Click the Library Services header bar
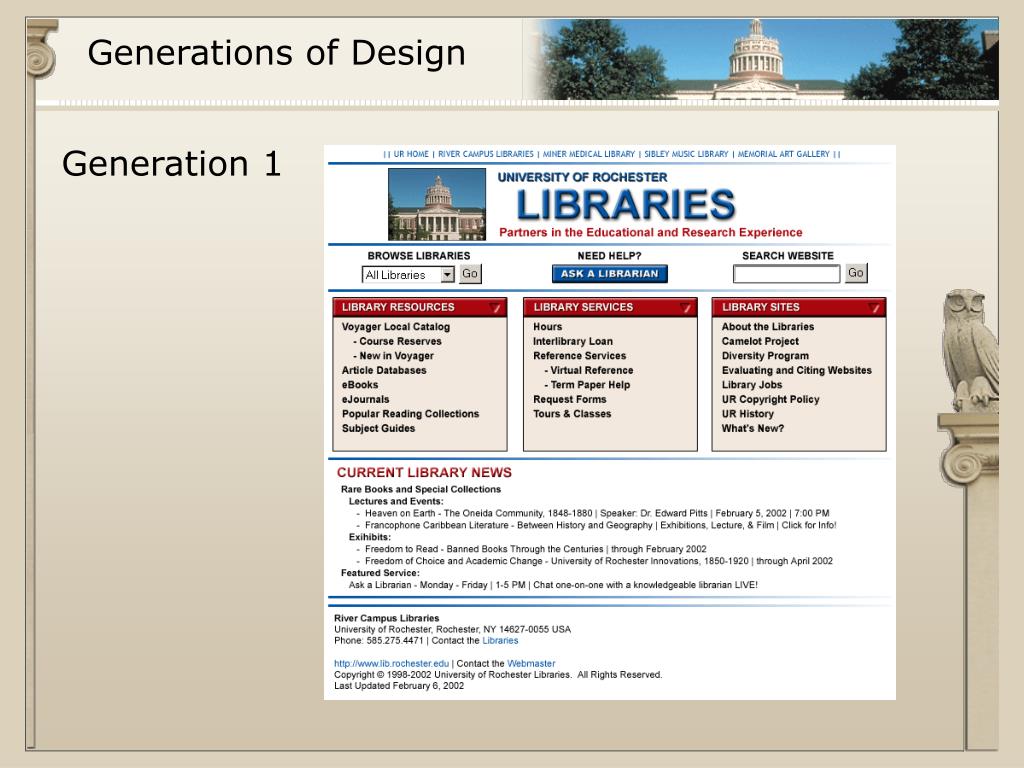Viewport: 1024px width, 768px height. coord(610,308)
